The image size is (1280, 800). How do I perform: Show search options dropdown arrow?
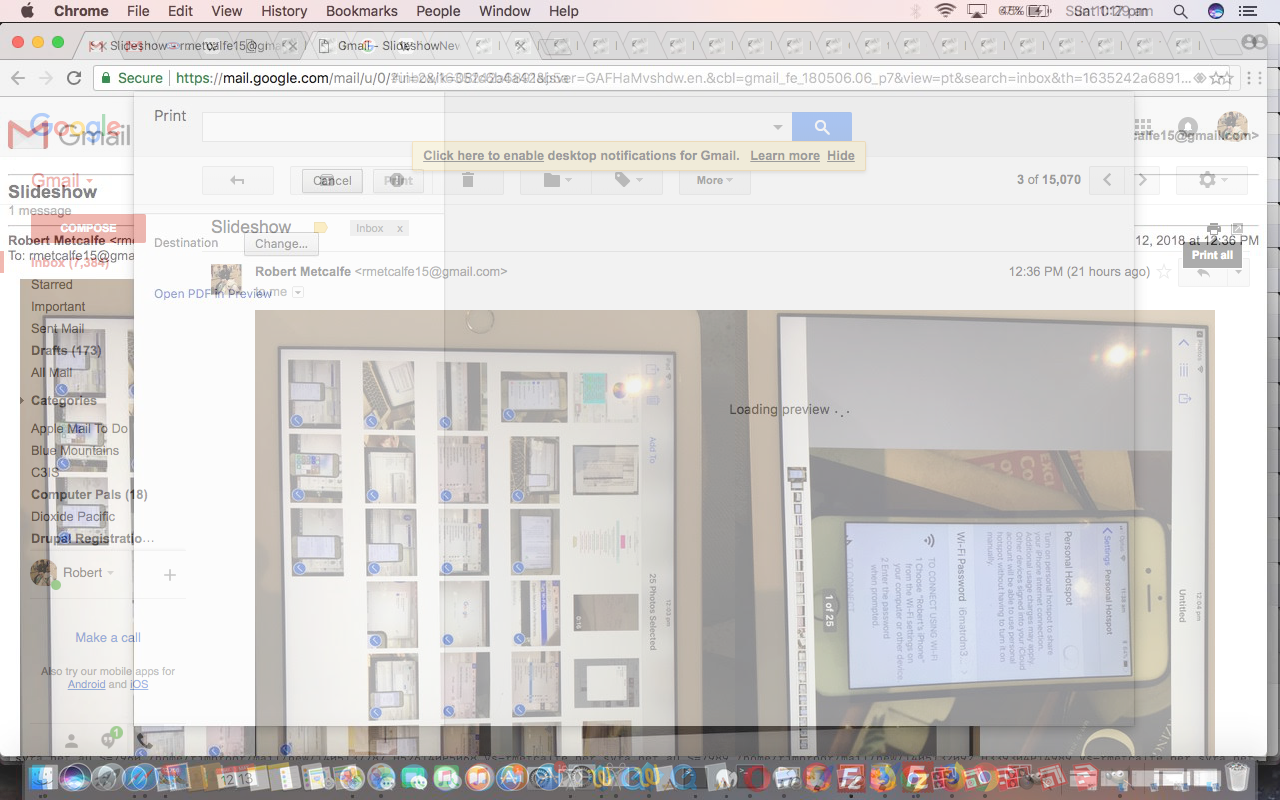click(778, 127)
